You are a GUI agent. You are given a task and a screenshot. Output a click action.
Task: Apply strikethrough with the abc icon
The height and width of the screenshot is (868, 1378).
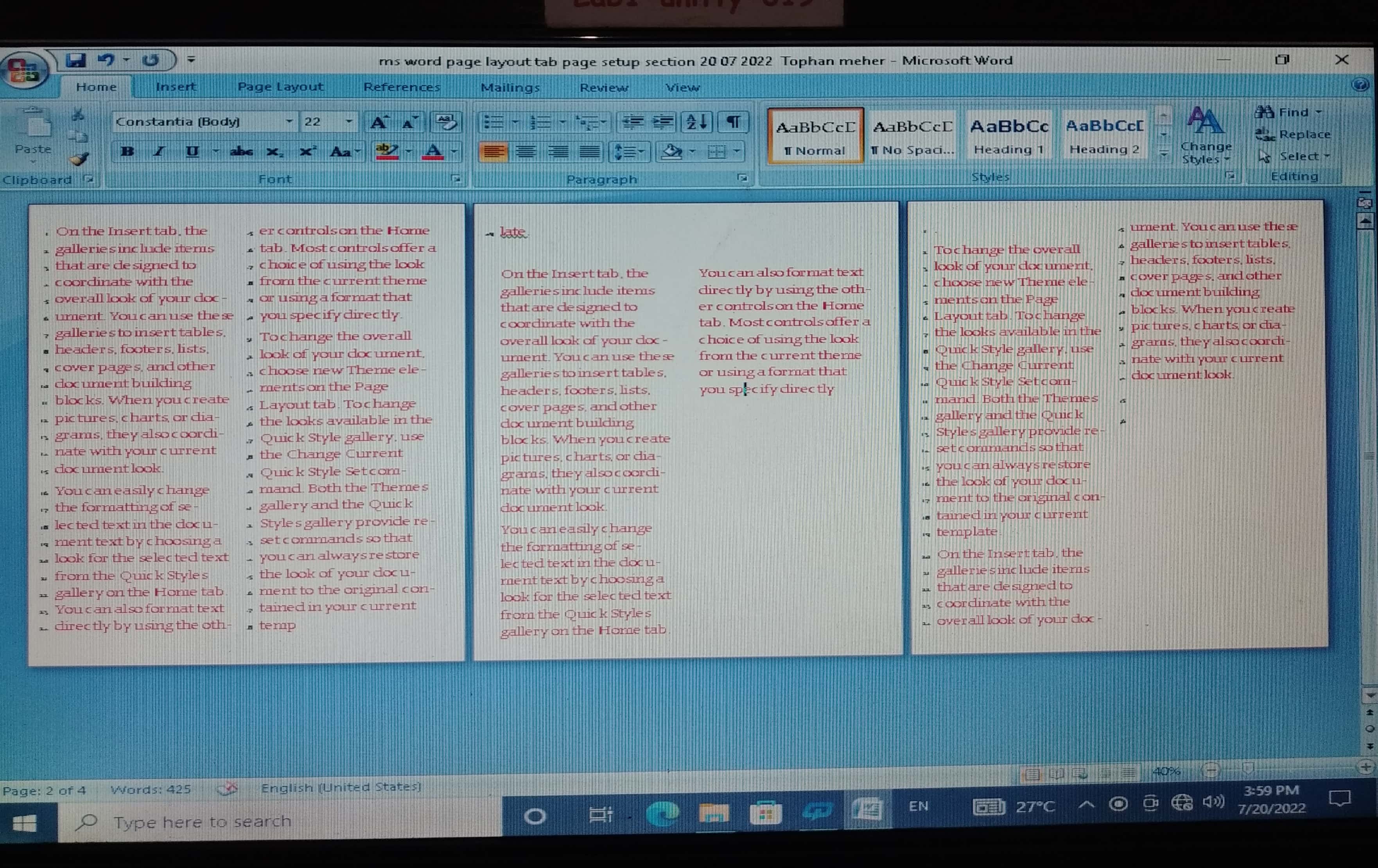coord(242,152)
